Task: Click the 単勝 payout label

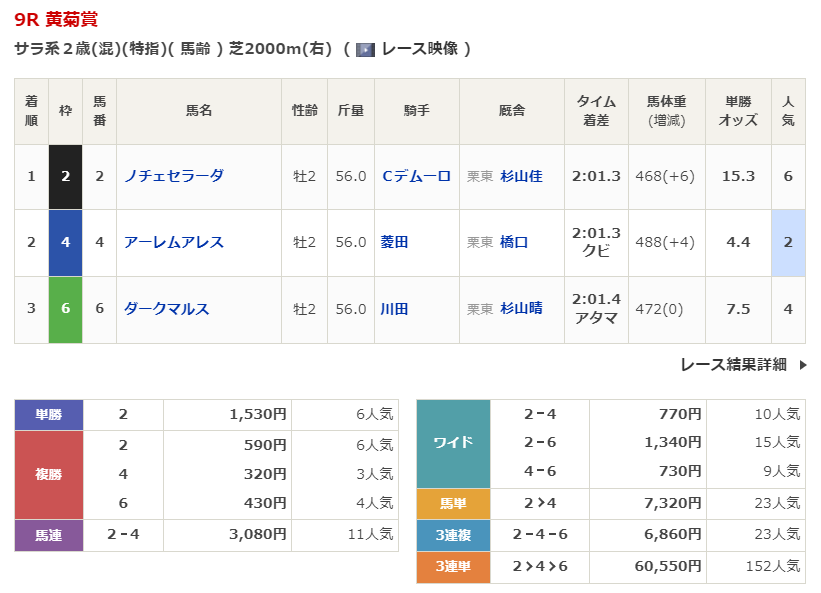Action: point(49,414)
